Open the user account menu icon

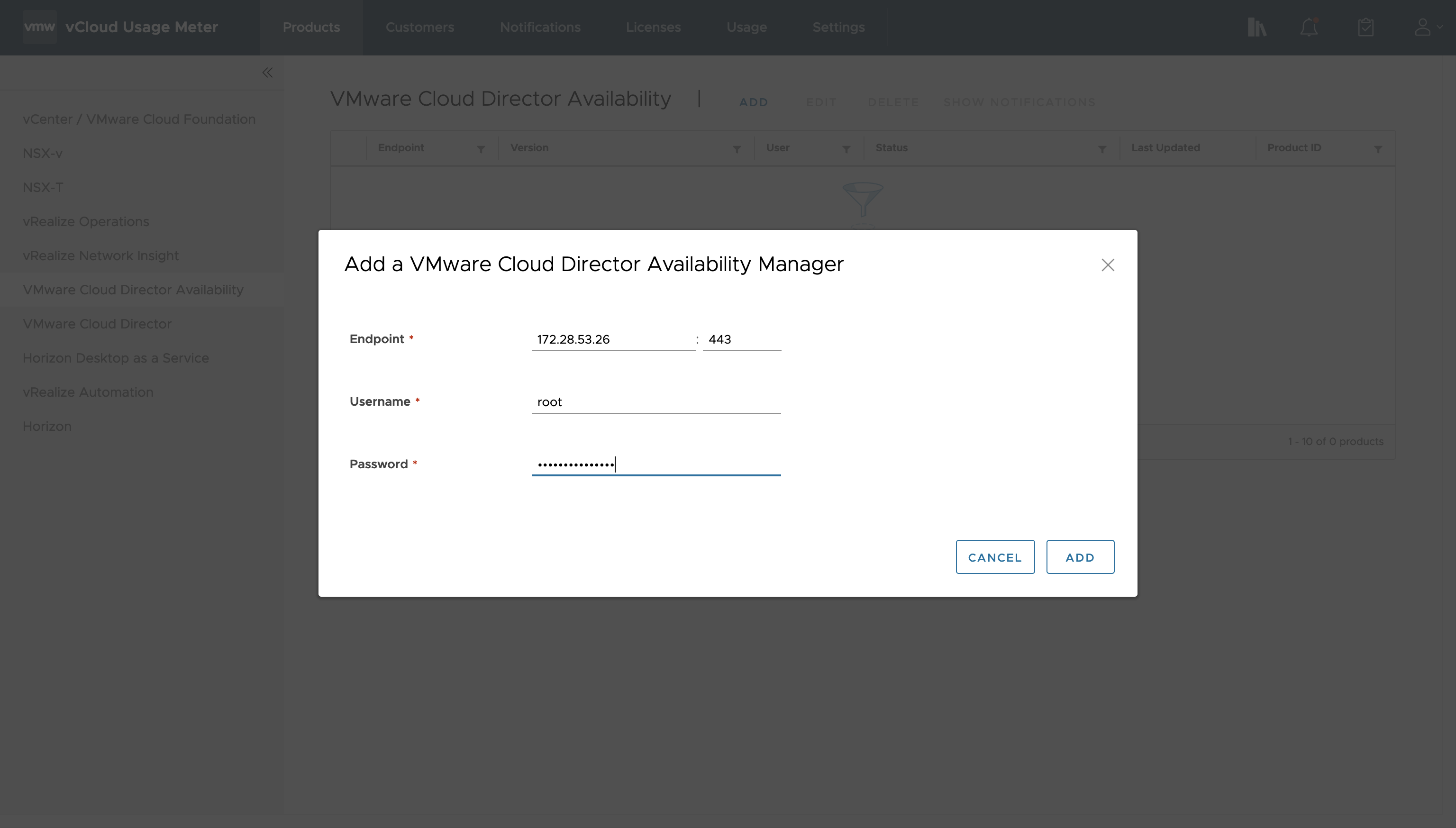tap(1423, 27)
